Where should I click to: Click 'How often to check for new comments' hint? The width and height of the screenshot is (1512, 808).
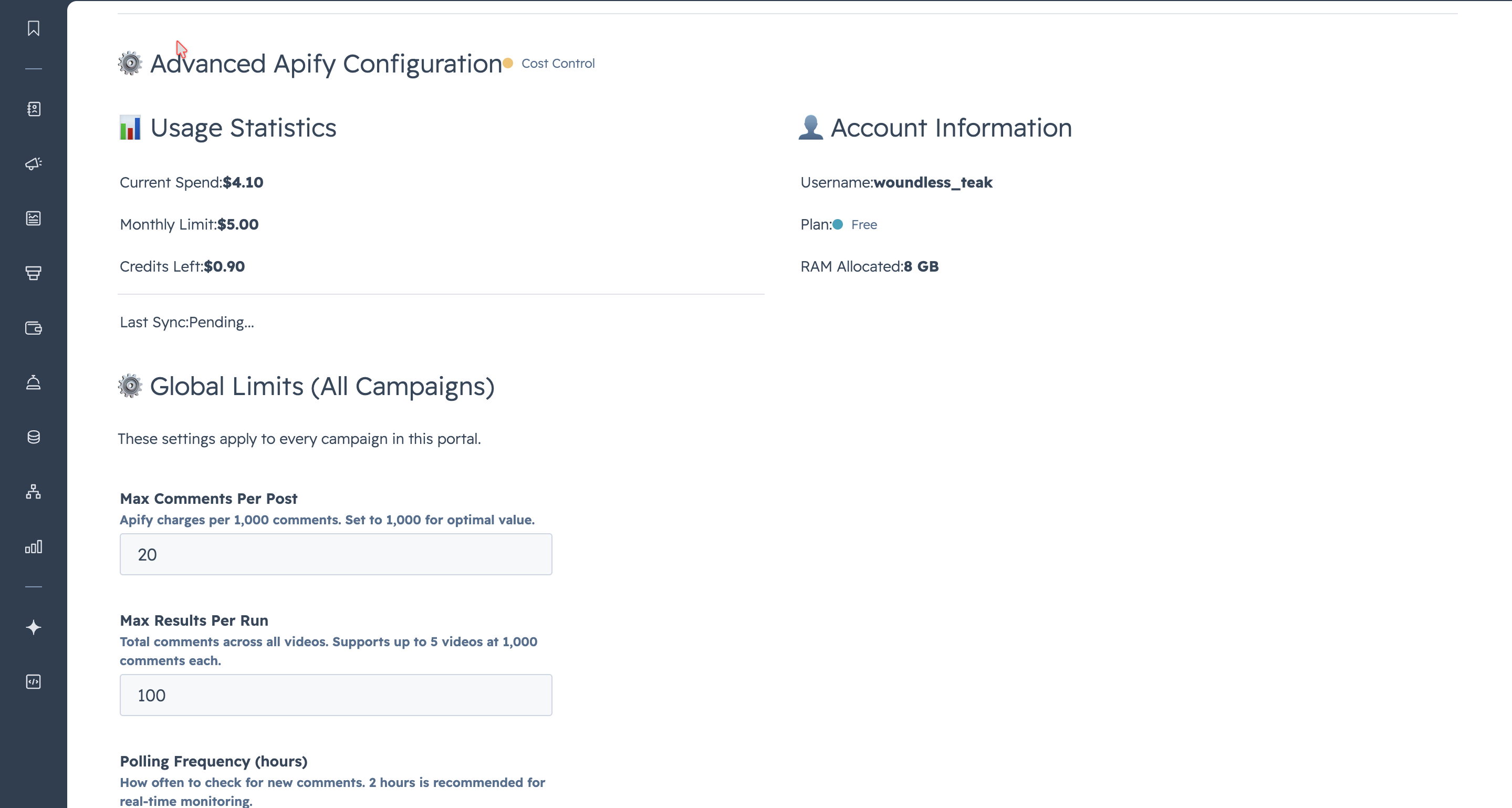(332, 791)
